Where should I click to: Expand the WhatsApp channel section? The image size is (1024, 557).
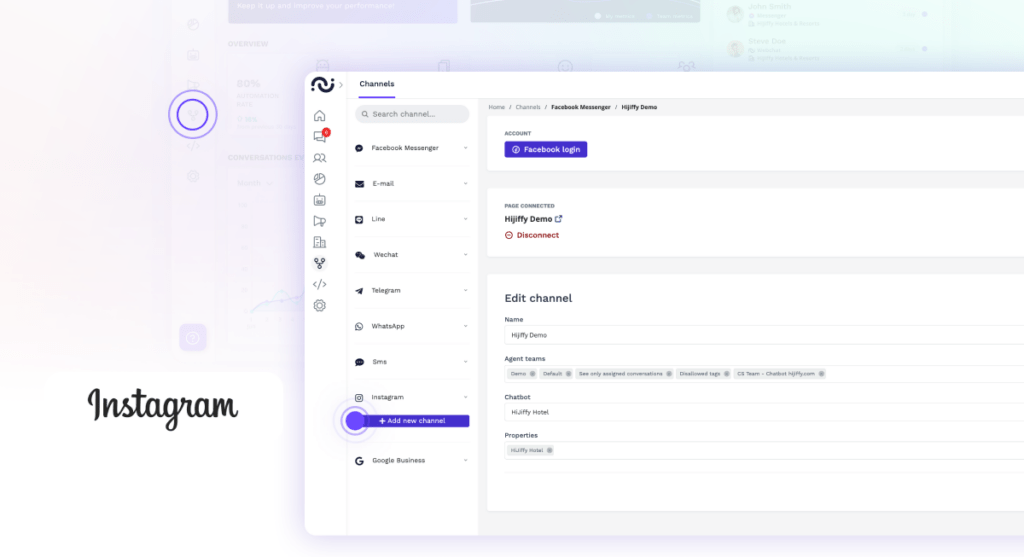(465, 326)
